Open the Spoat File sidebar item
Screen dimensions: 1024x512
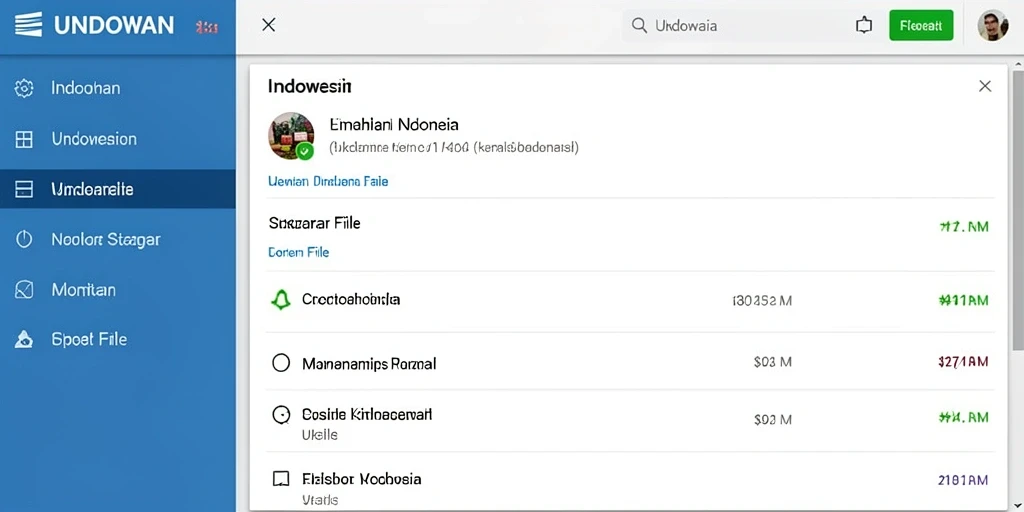pos(118,340)
